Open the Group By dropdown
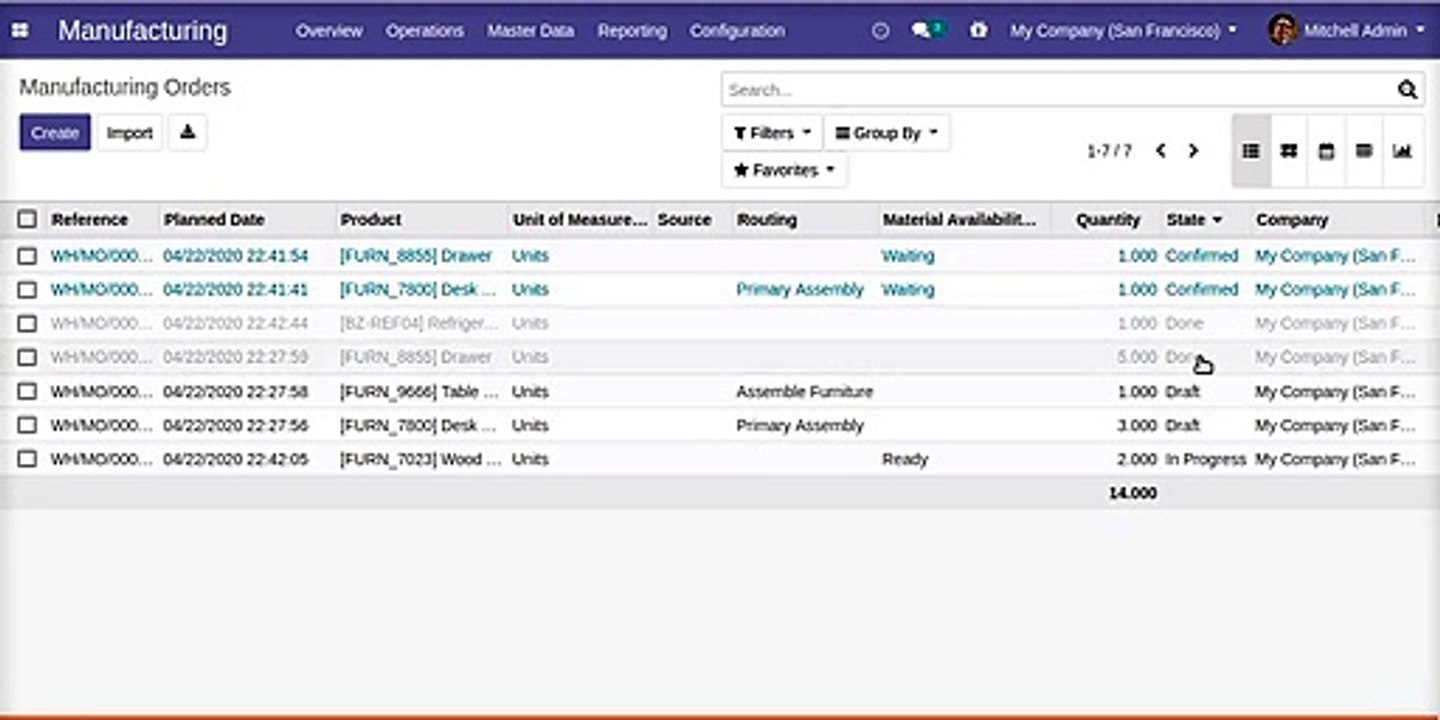 pos(887,133)
